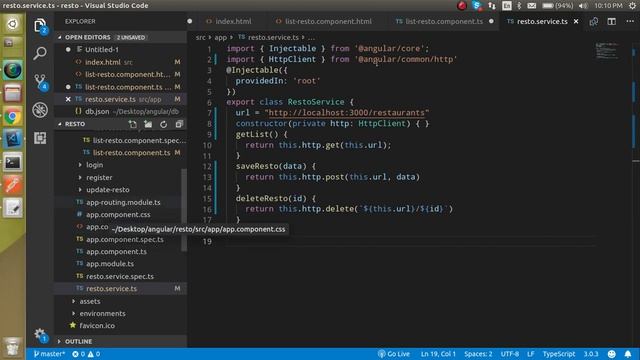The height and width of the screenshot is (360, 640).
Task: Click Ln 19, Col 1 in status bar
Action: coord(438,354)
